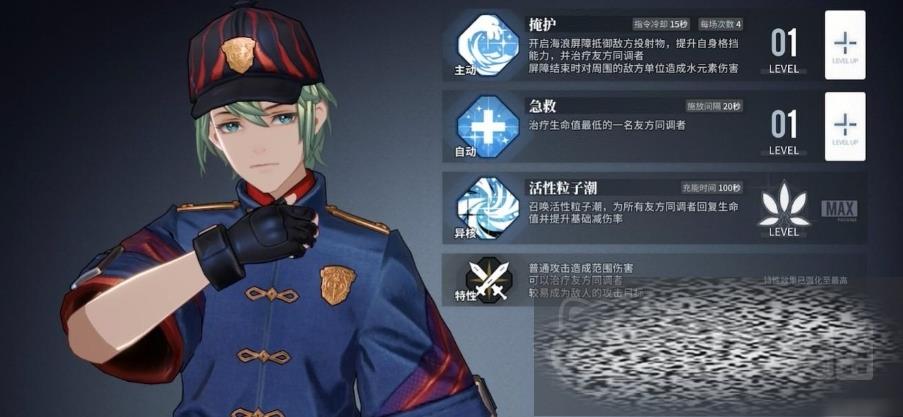Click the 施放间隔 20秒 interval tag

point(714,106)
